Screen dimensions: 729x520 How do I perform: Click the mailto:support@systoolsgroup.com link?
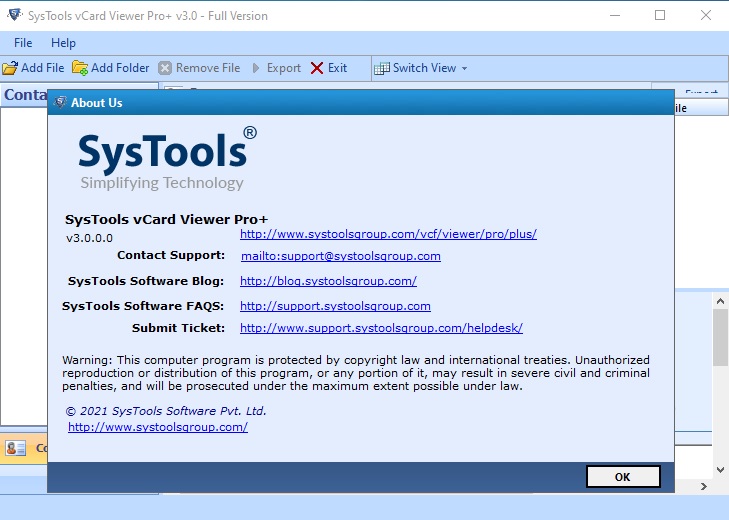pyautogui.click(x=341, y=256)
